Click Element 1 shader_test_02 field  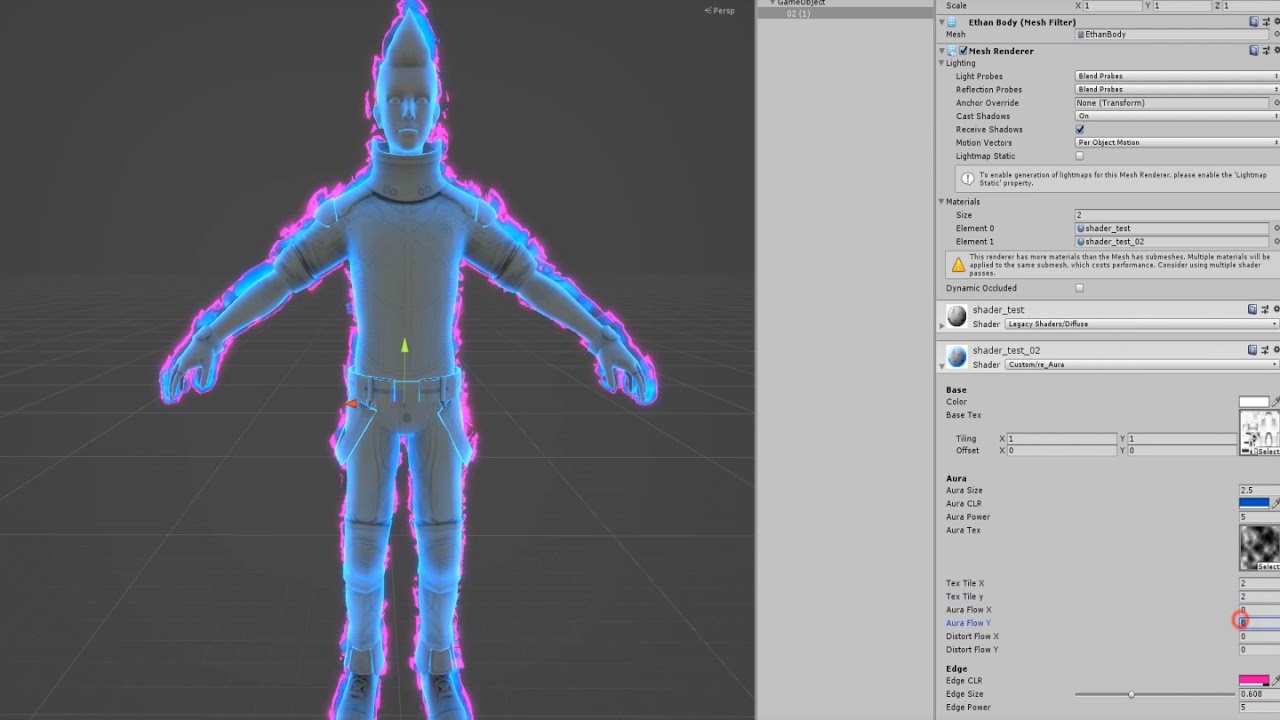1172,241
